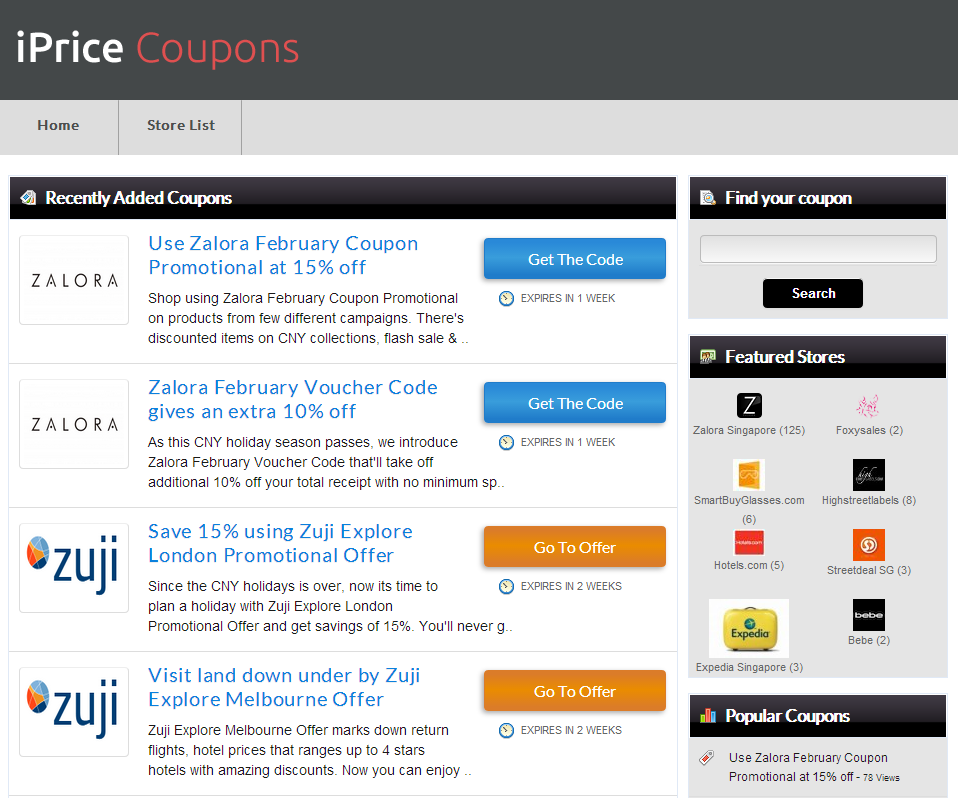Click EXPIRES IN 2 WEEKS under Zuji London offer
Viewport: 958px width, 798px height.
(571, 587)
